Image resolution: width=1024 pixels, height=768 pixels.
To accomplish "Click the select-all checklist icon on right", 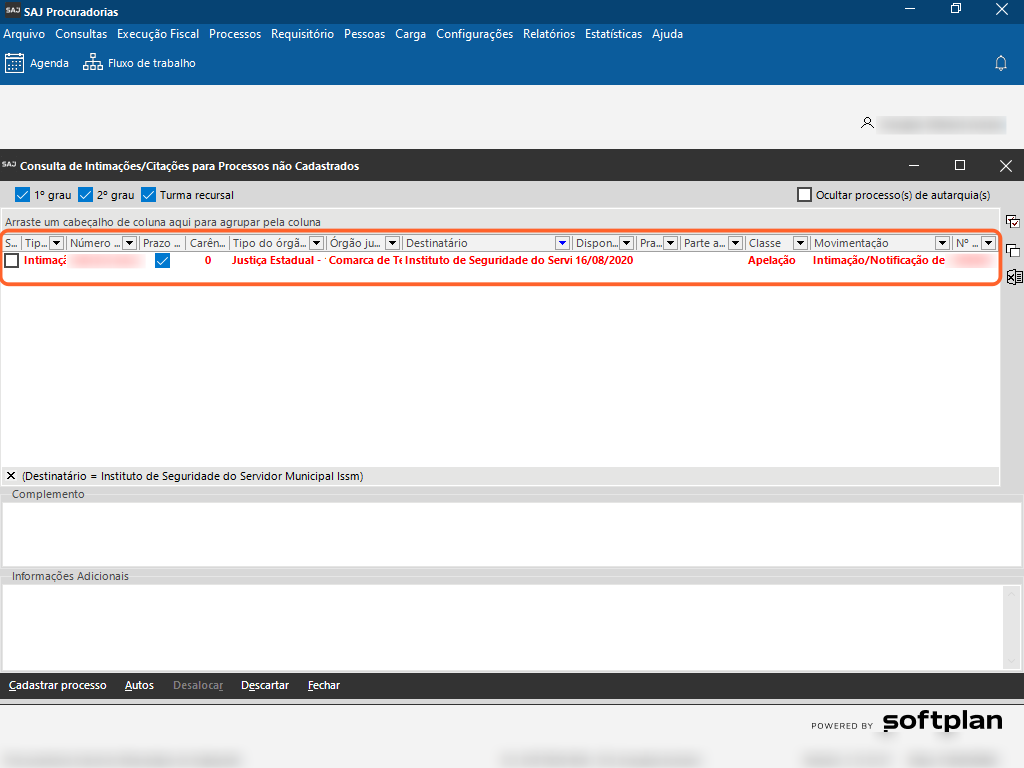I will (1013, 222).
